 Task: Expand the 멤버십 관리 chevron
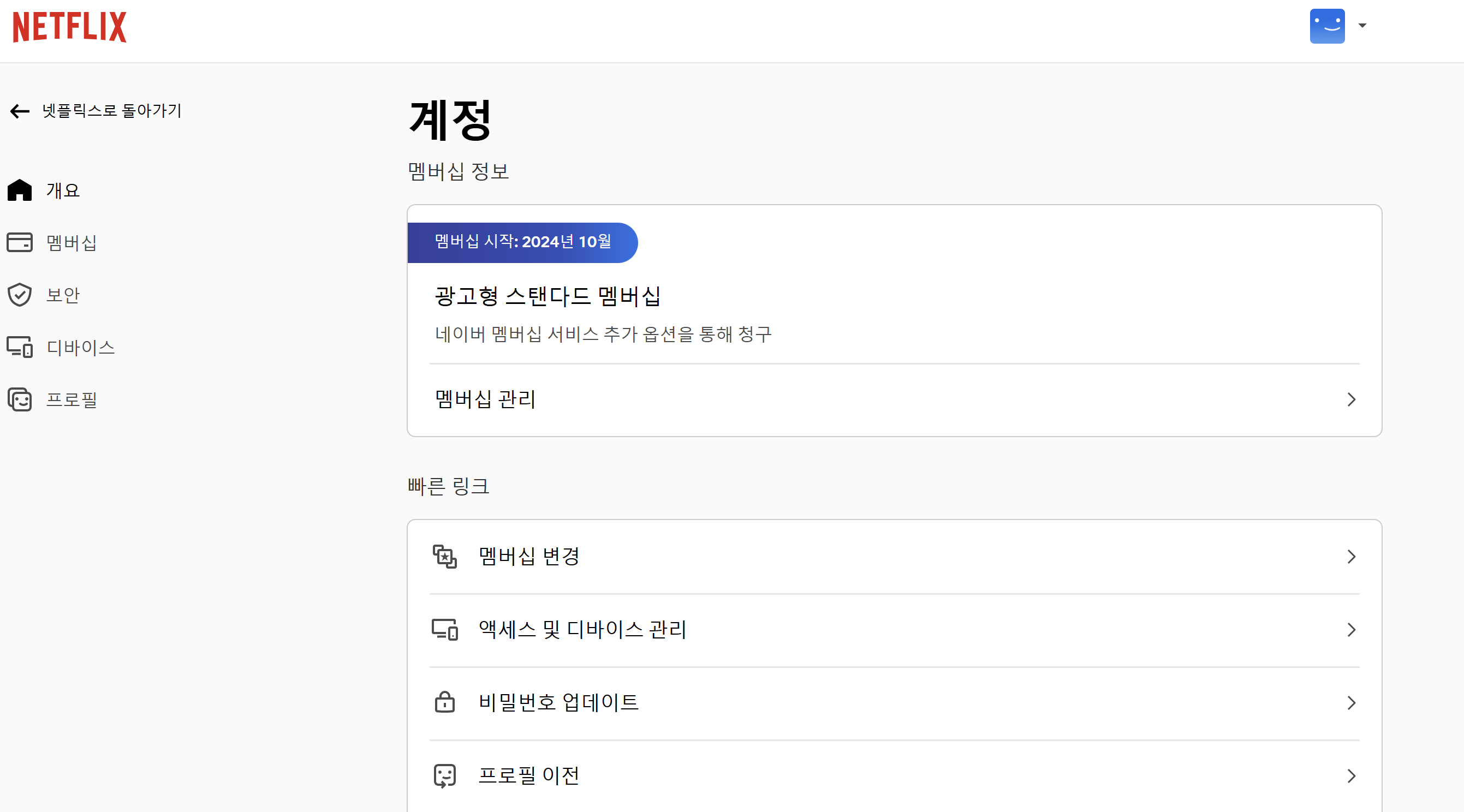point(1352,400)
